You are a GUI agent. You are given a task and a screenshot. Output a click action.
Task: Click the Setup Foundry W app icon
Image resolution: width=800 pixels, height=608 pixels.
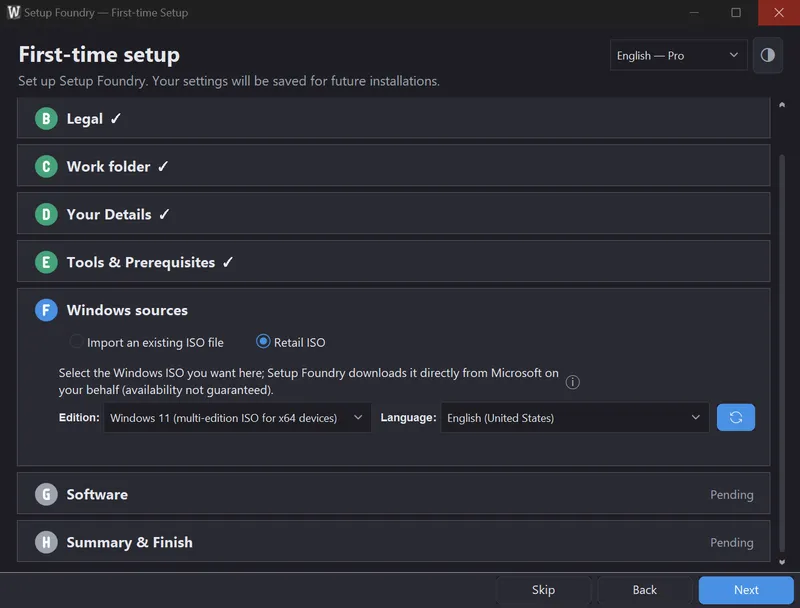[13, 12]
